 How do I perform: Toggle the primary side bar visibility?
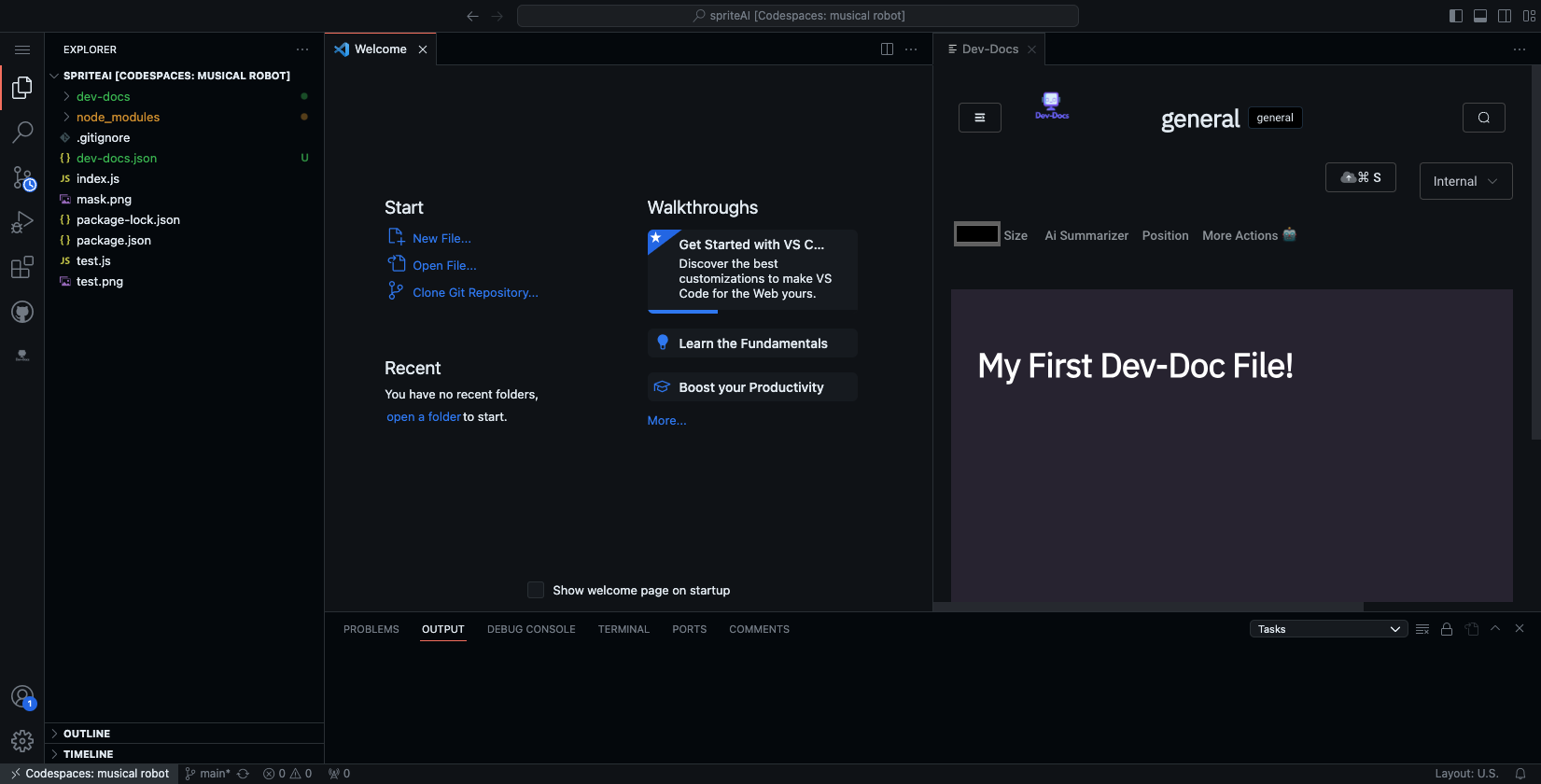click(1455, 16)
